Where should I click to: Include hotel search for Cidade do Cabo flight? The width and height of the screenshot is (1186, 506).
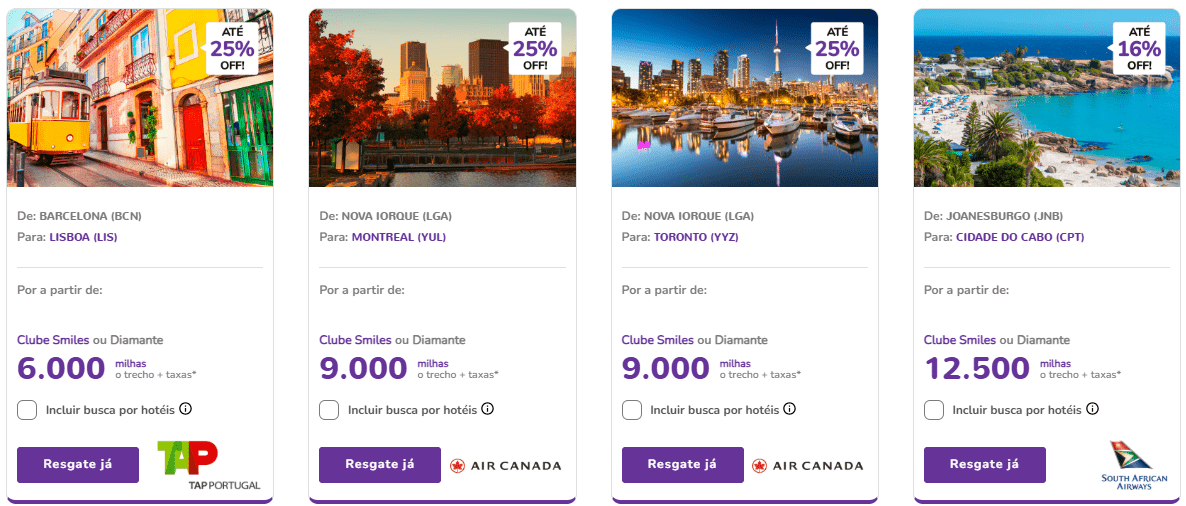(934, 410)
